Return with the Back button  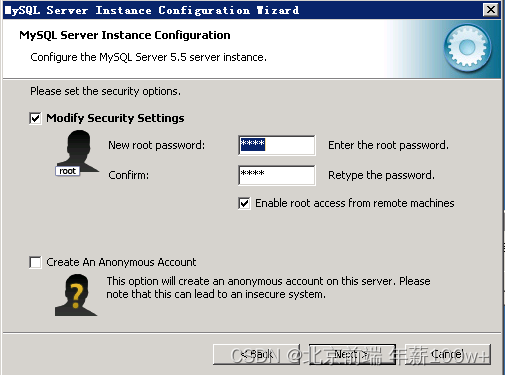256,354
